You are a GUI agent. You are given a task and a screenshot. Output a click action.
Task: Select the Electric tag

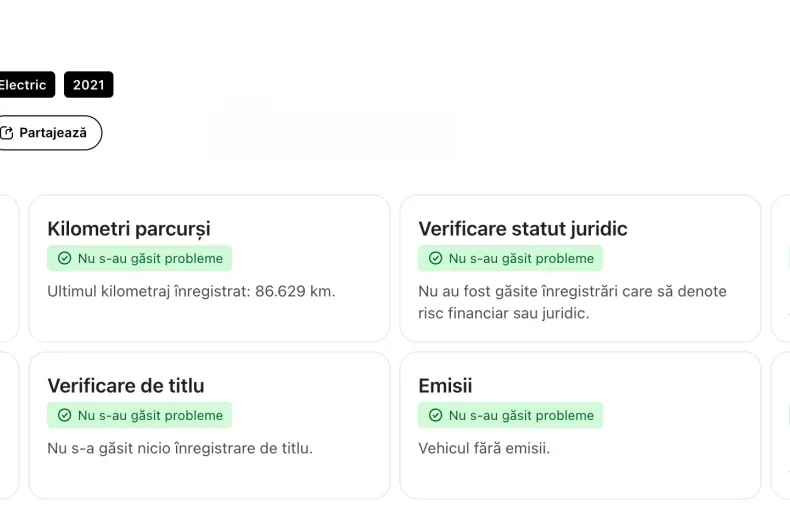23,85
